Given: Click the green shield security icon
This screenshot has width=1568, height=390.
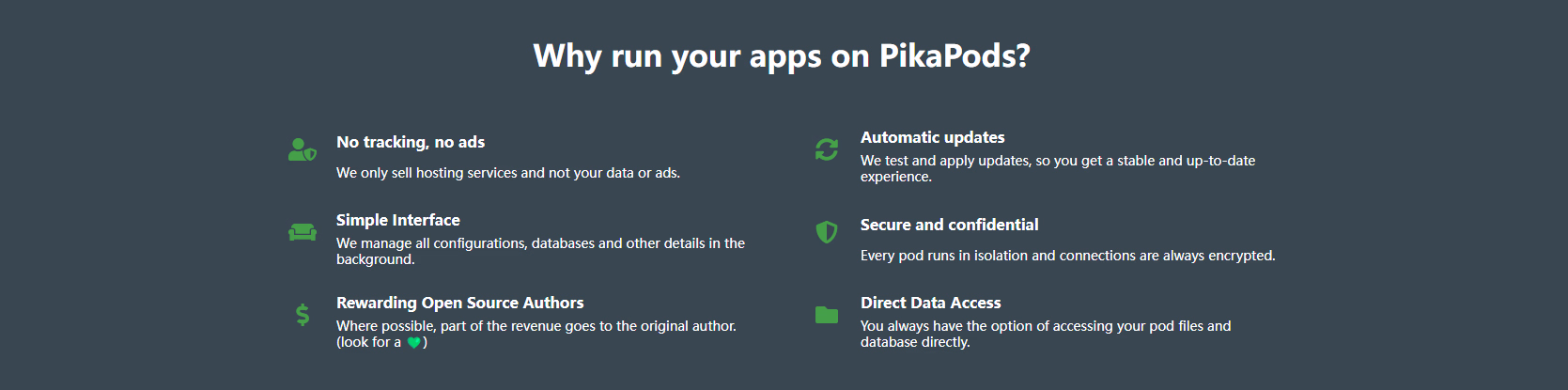Looking at the screenshot, I should (x=827, y=232).
